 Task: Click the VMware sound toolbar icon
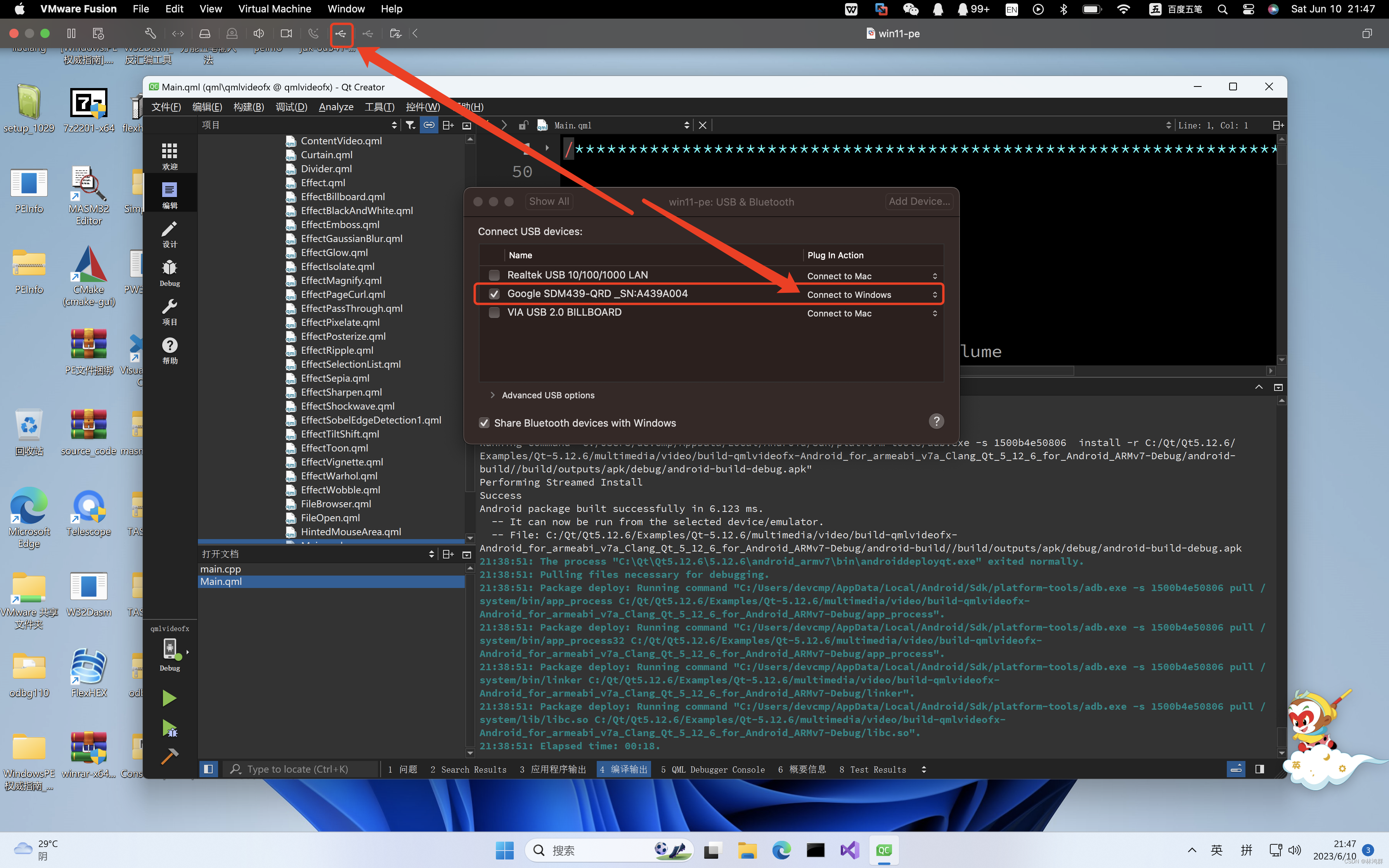tap(259, 33)
